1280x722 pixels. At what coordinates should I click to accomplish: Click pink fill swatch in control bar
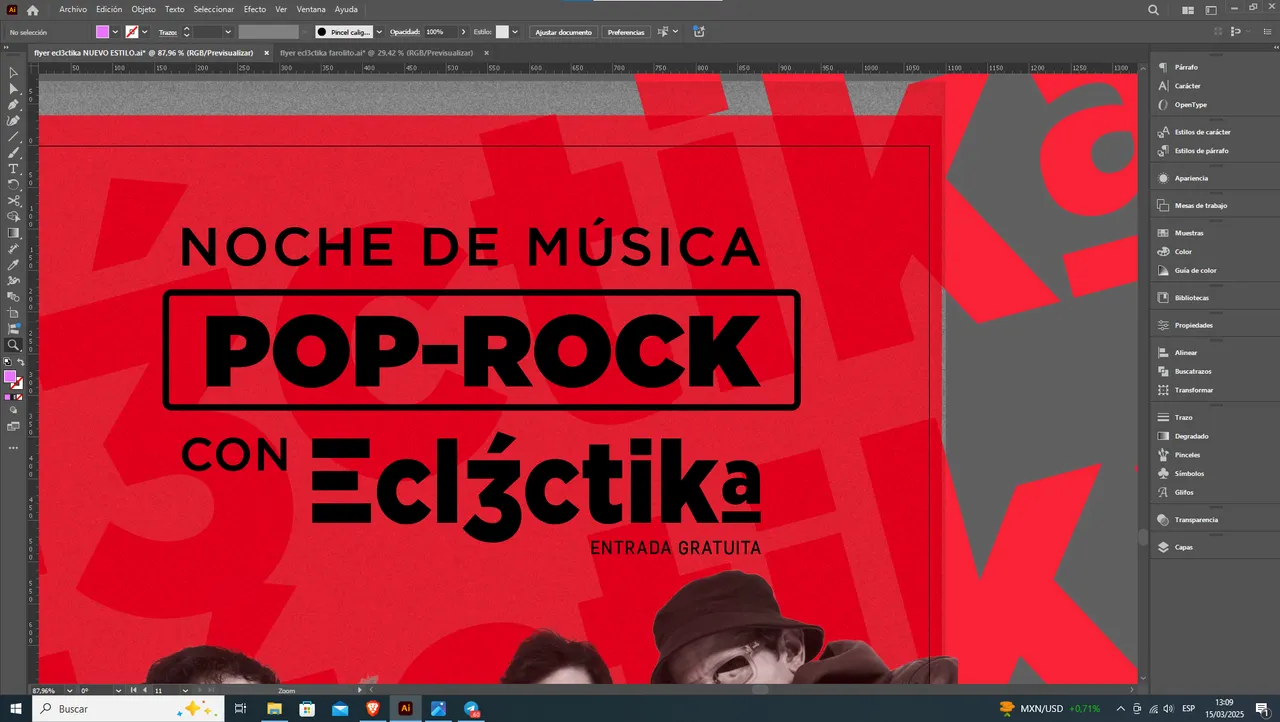tap(102, 32)
